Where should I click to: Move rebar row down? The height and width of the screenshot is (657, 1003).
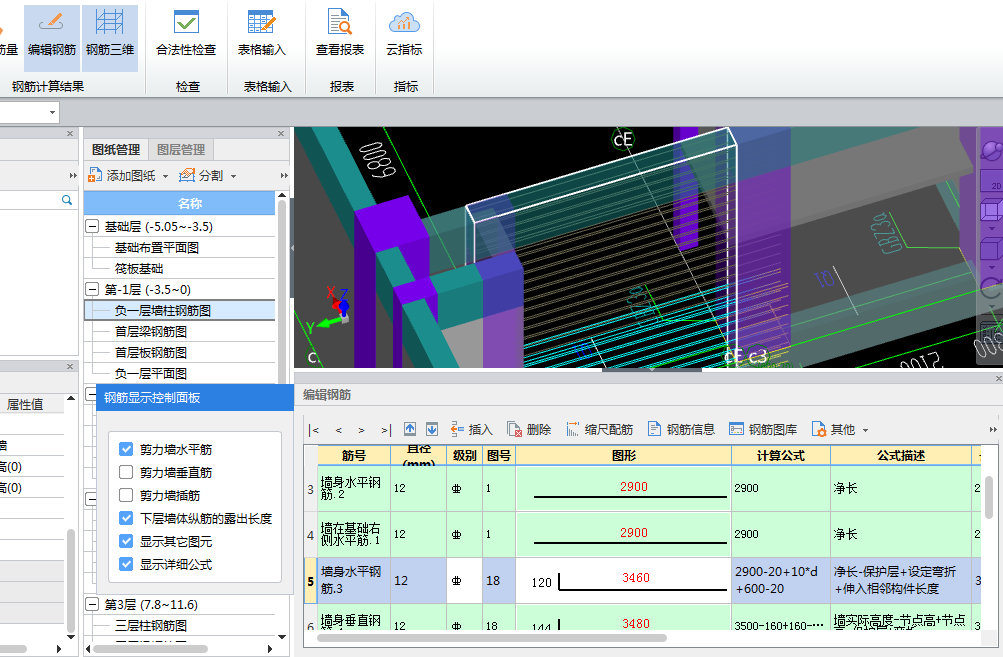[432, 429]
